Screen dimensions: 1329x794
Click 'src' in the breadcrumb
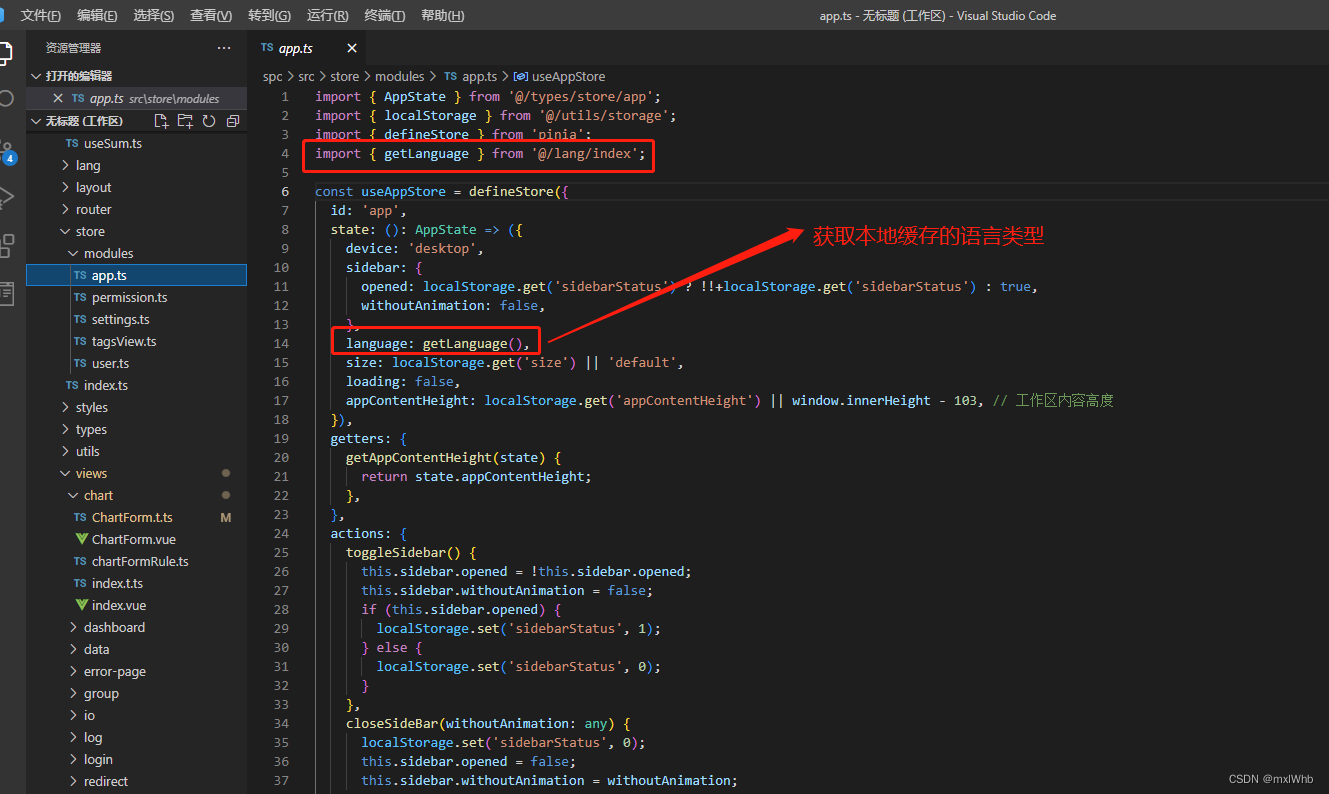306,76
